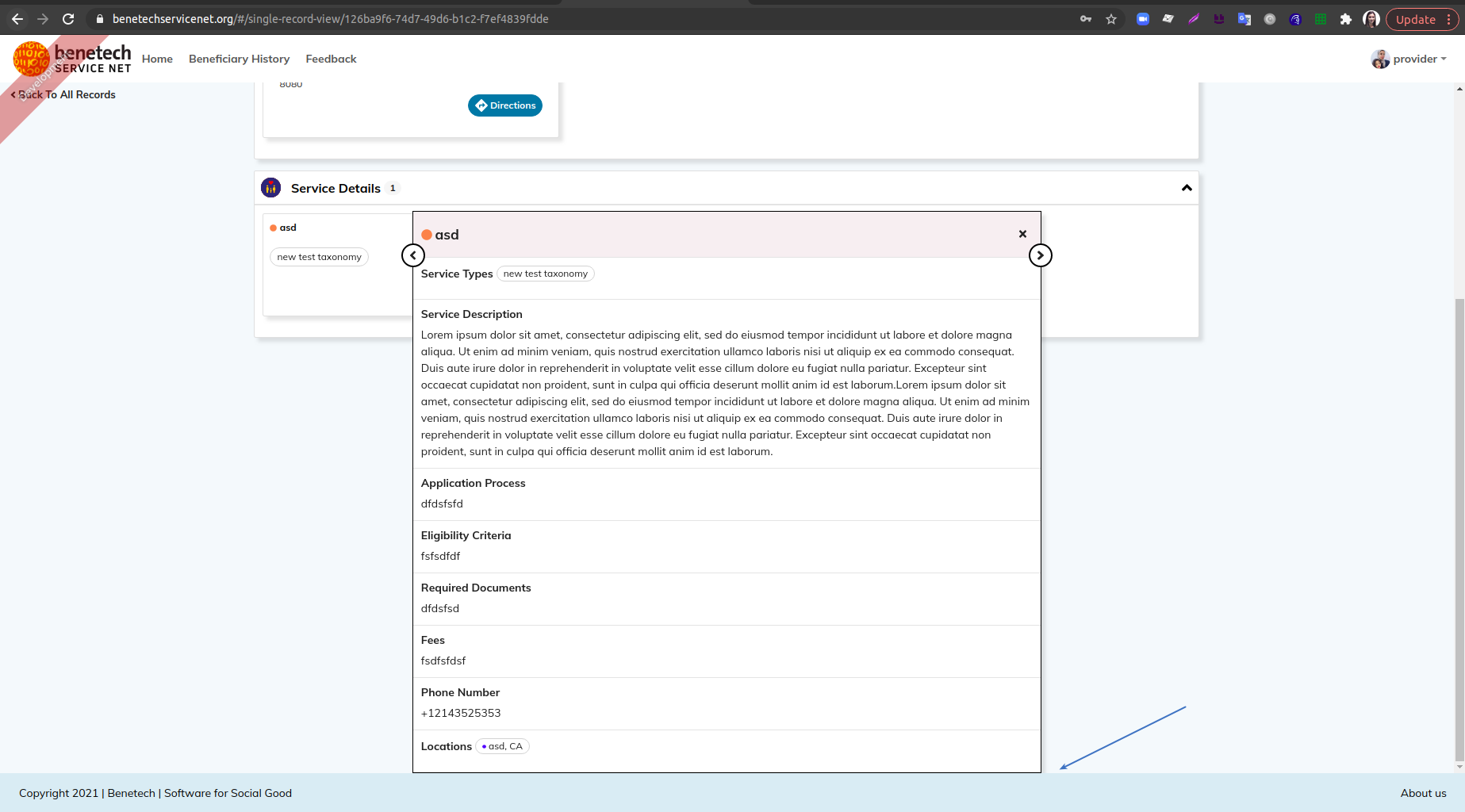Viewport: 1465px width, 812px height.
Task: Click the Update browser button
Action: click(1417, 18)
